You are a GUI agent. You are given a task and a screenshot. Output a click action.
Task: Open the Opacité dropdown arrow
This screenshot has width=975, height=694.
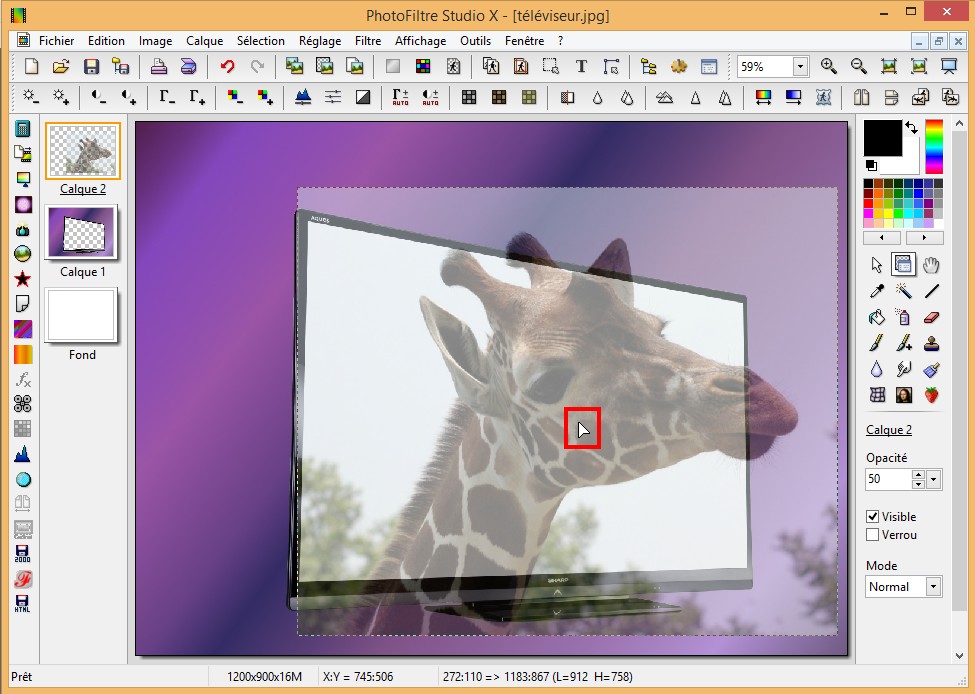933,479
